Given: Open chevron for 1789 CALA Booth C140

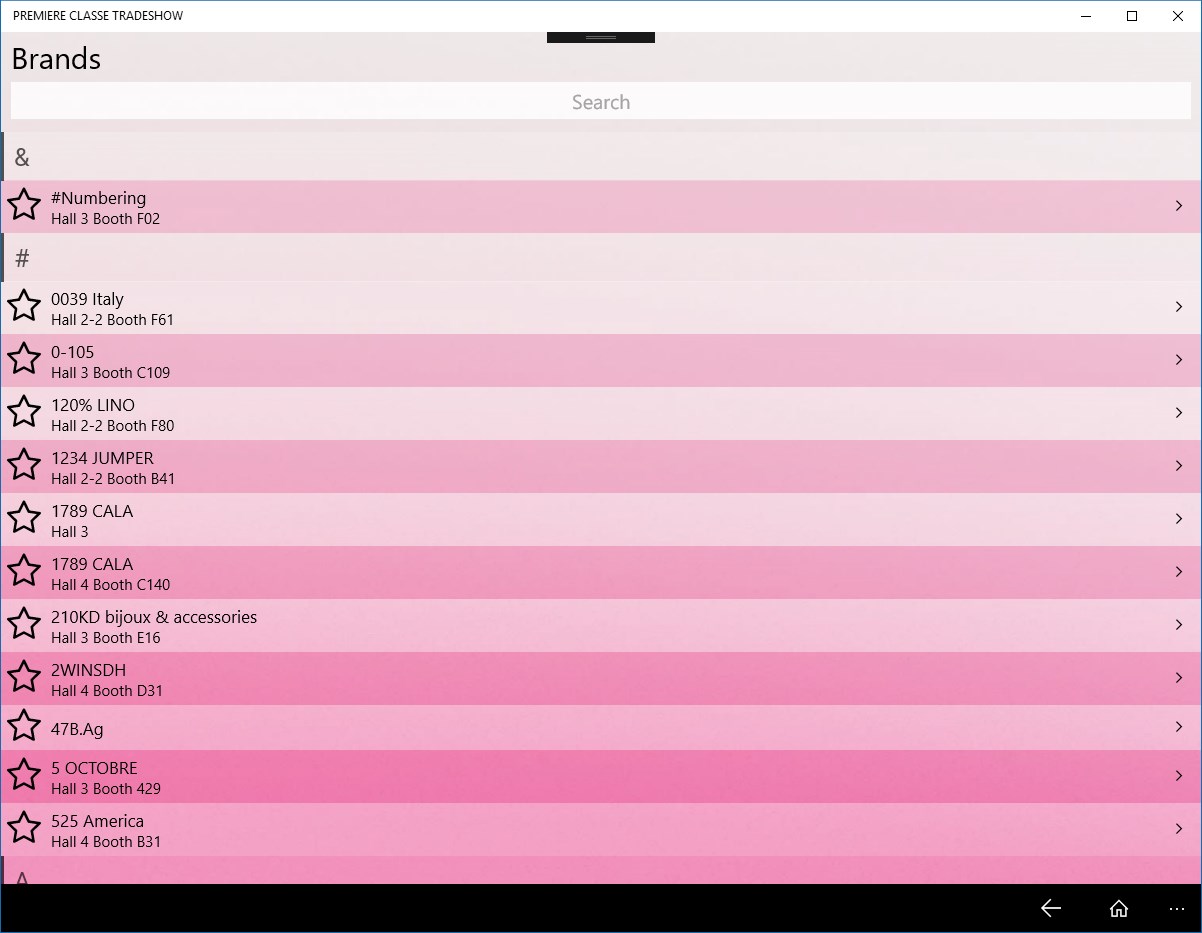Looking at the screenshot, I should tap(1179, 572).
